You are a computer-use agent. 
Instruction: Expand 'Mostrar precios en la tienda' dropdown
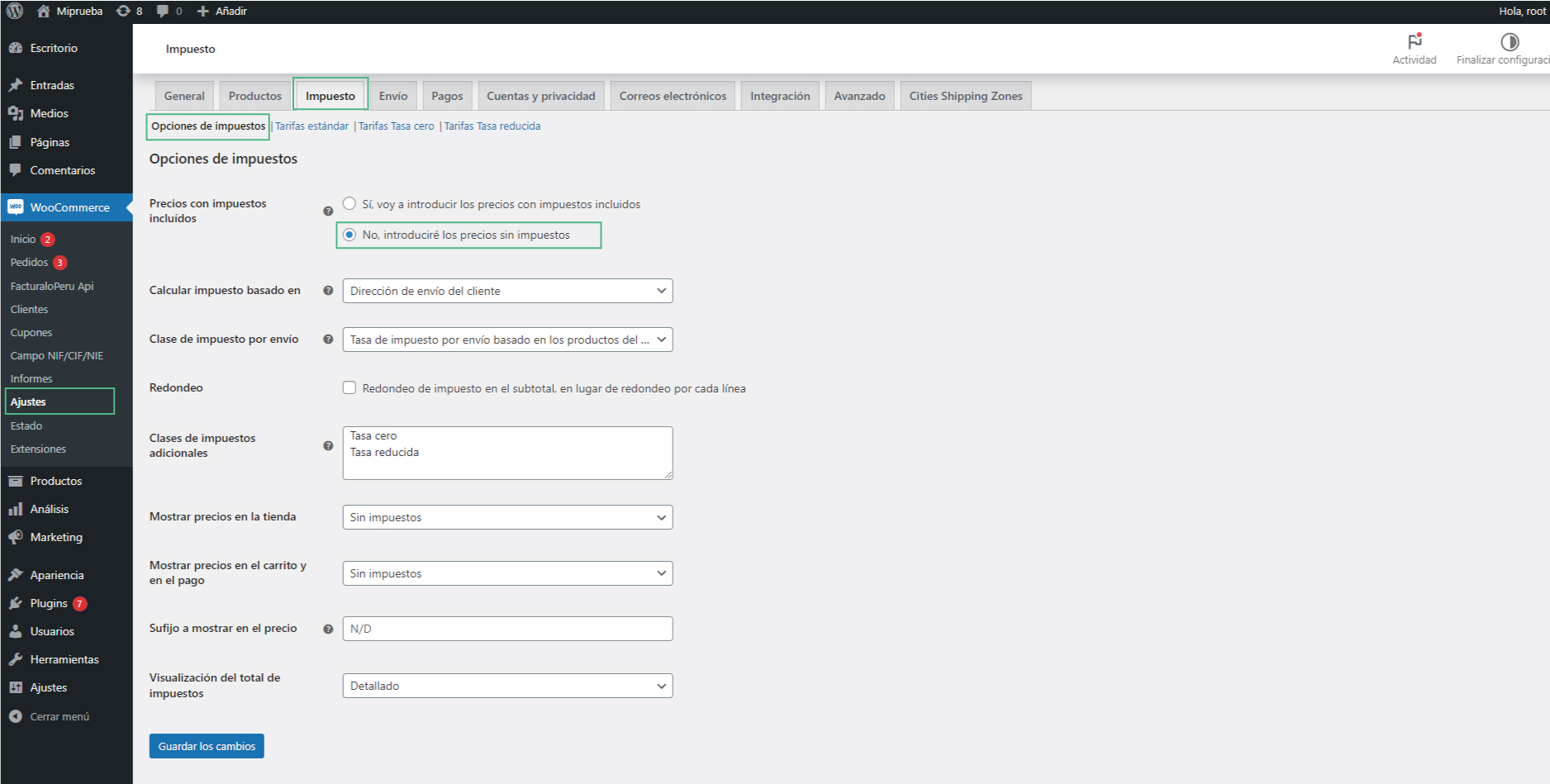[507, 517]
